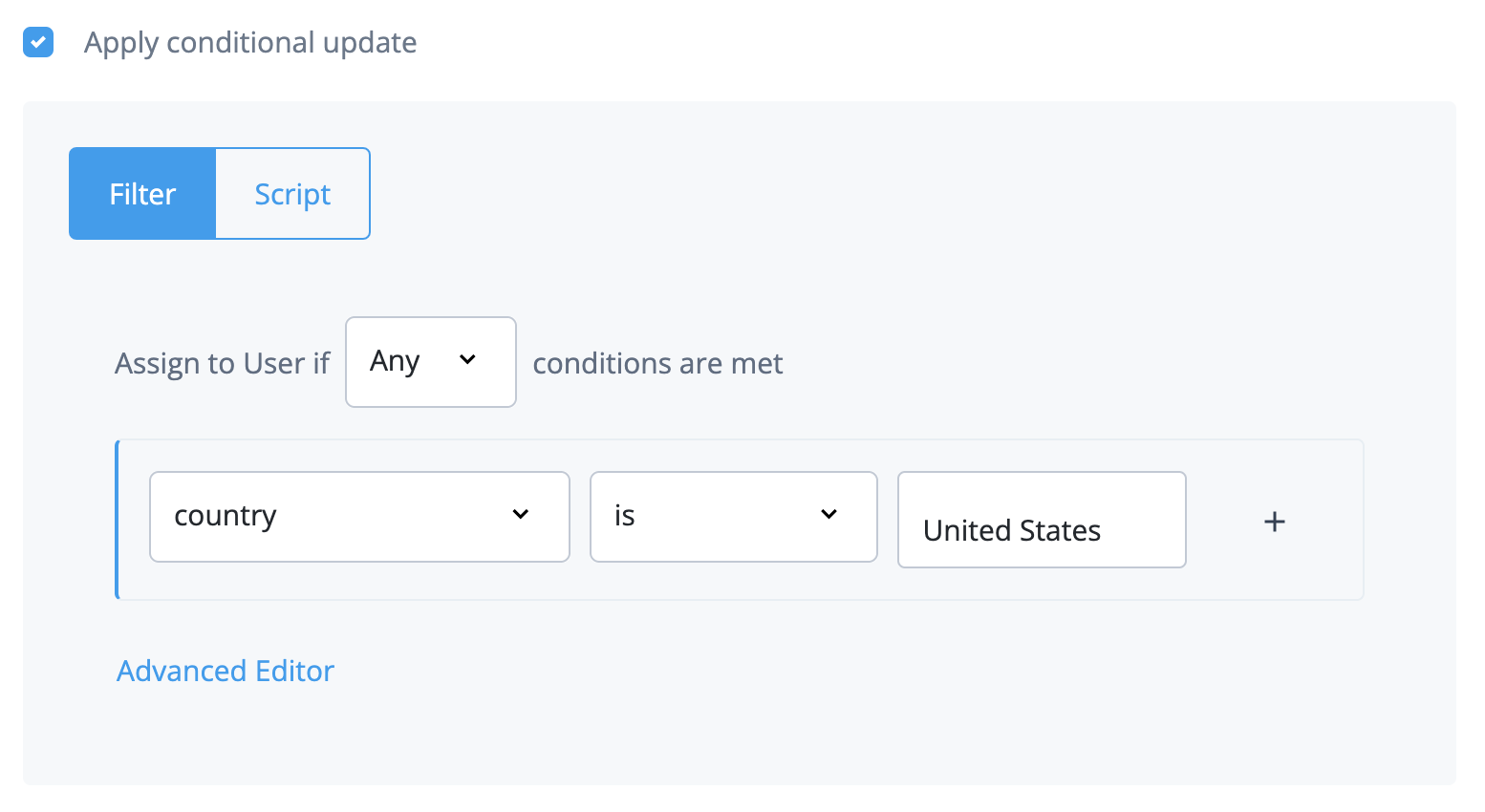Add a new condition with the plus button

click(x=1275, y=521)
